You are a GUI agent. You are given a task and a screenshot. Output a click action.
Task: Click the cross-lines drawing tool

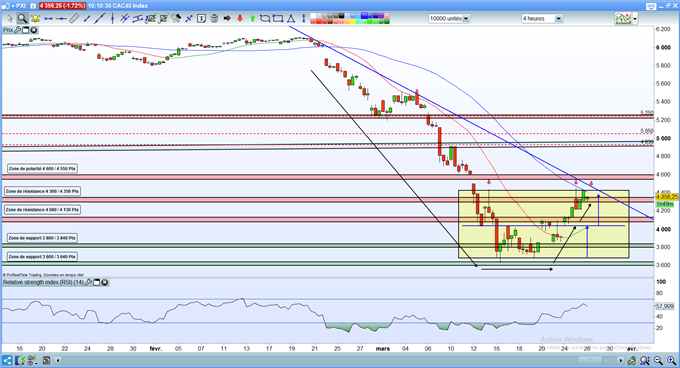[189, 19]
